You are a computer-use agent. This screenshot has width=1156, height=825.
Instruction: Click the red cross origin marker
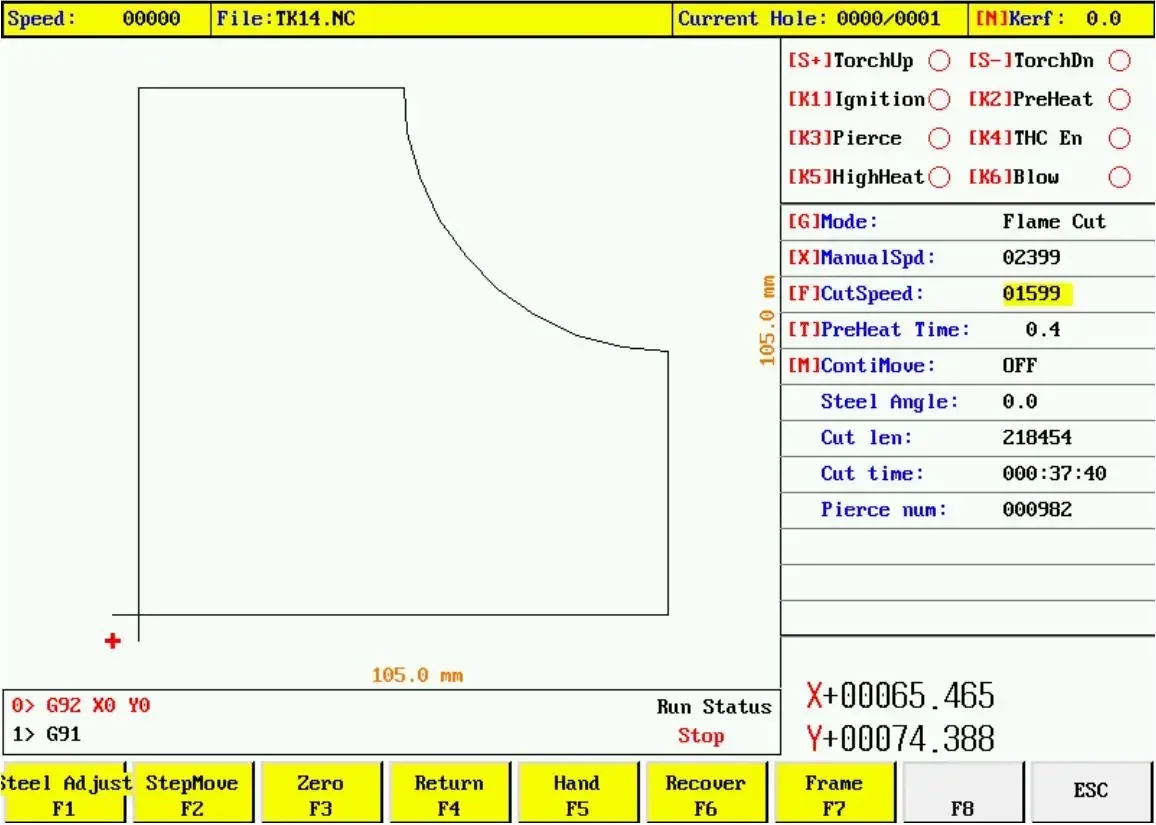(x=112, y=641)
